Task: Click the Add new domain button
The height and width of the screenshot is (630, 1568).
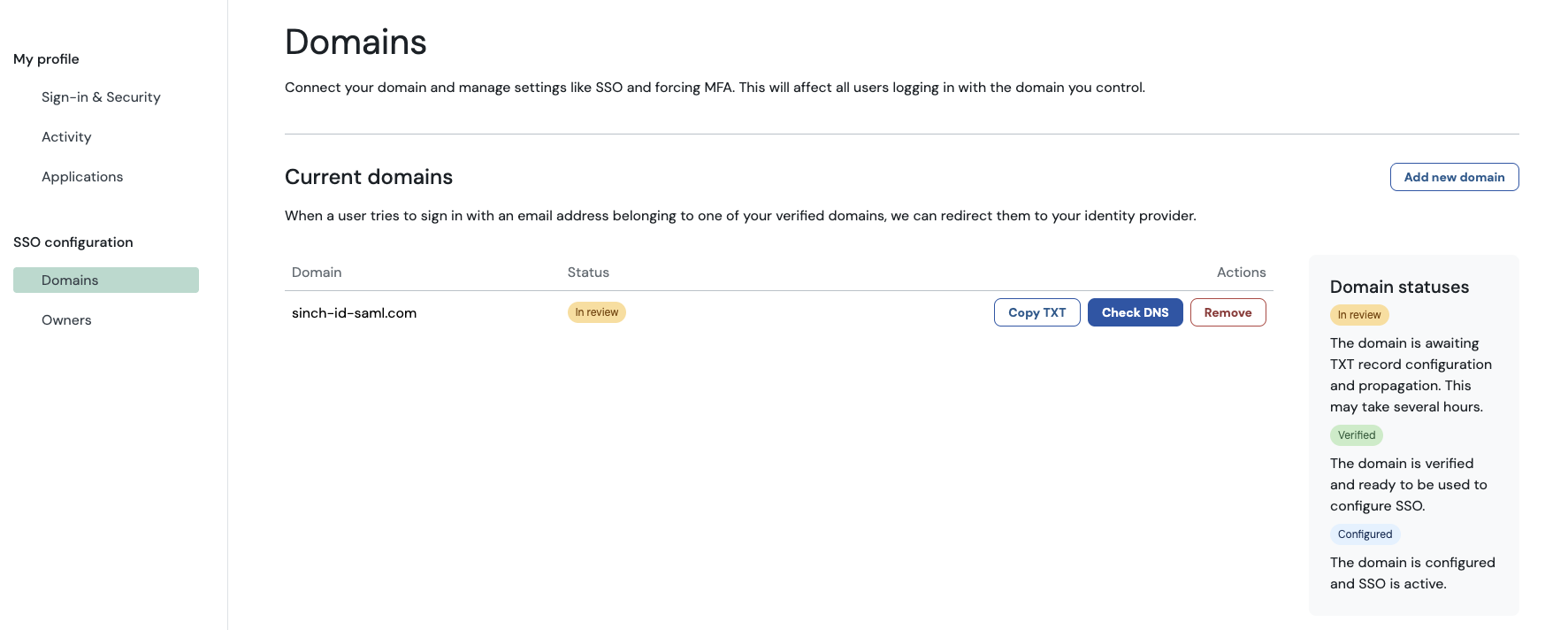Action: click(x=1454, y=177)
